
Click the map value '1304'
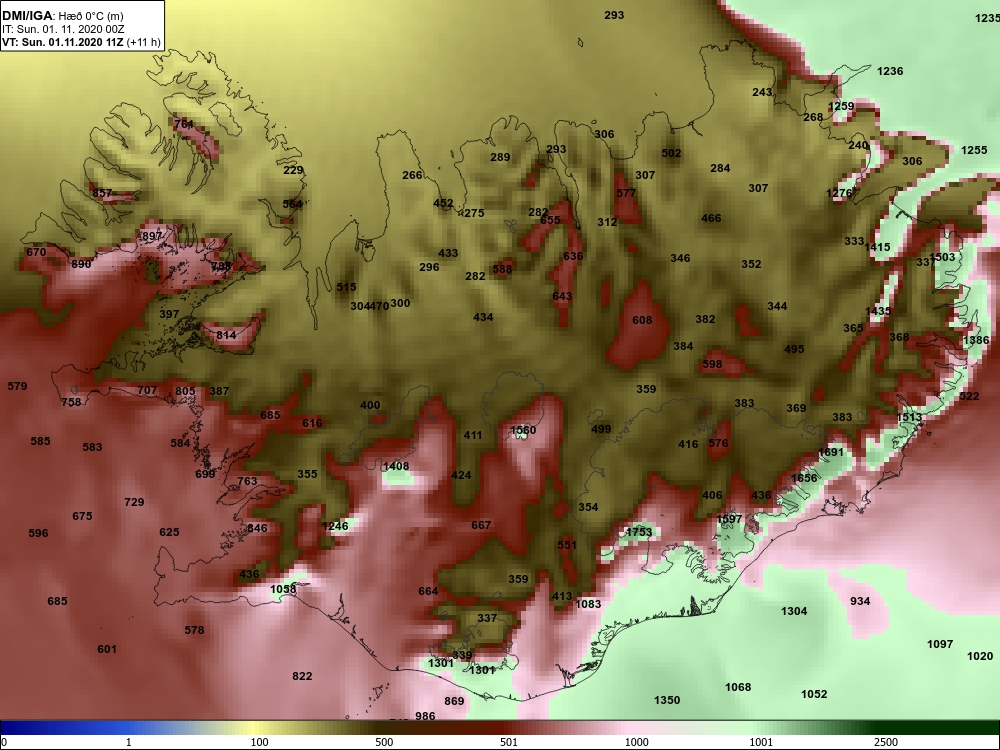(794, 611)
